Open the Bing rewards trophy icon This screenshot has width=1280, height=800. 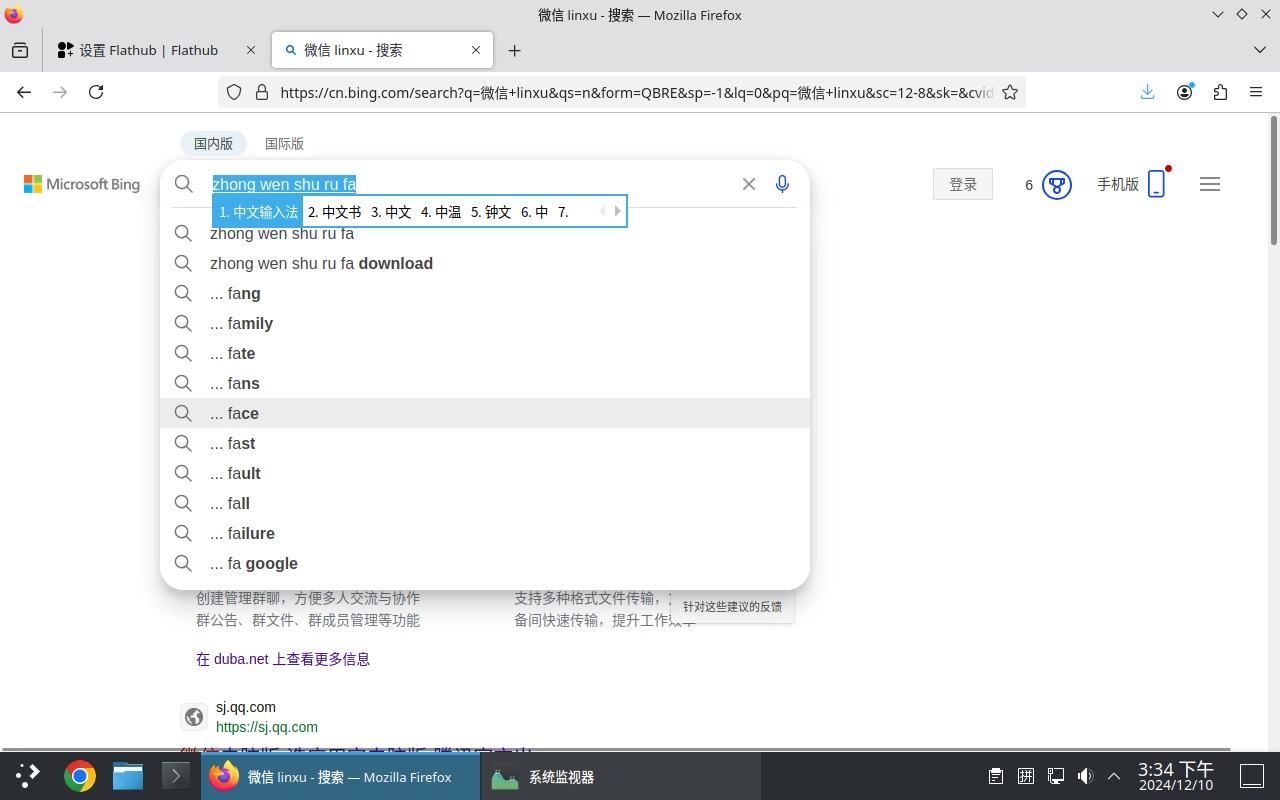pyautogui.click(x=1057, y=185)
